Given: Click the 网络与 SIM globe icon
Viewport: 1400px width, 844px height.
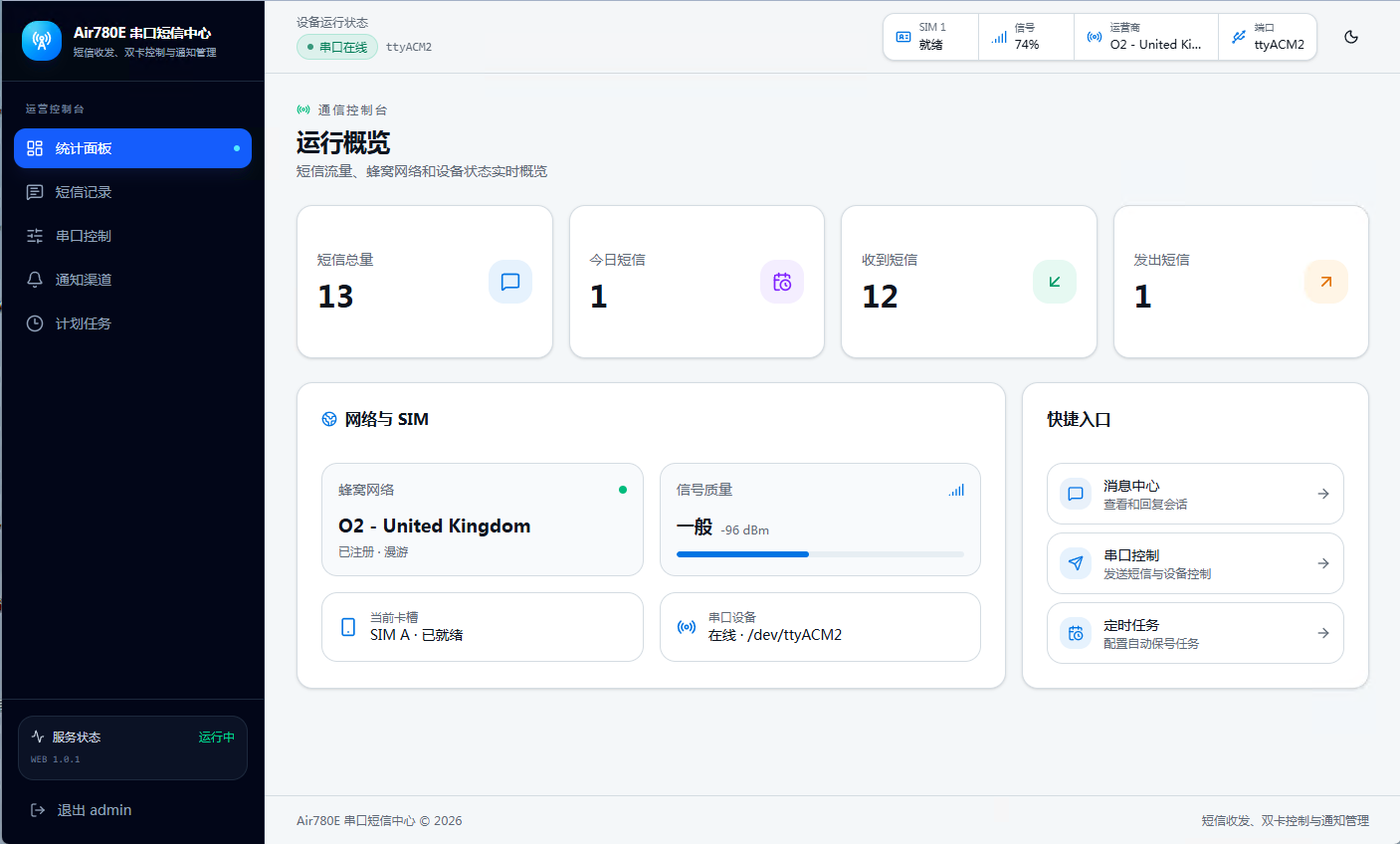Looking at the screenshot, I should point(329,419).
